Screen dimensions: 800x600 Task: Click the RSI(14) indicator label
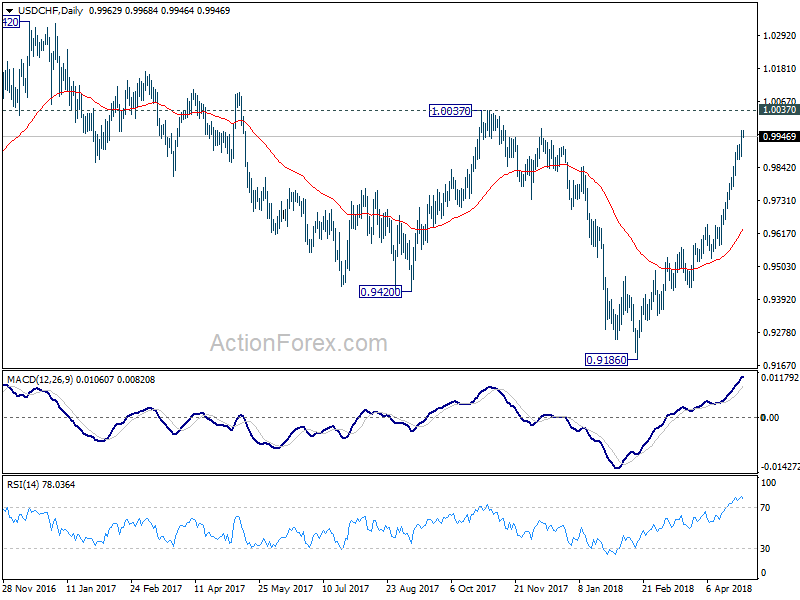[x=23, y=485]
